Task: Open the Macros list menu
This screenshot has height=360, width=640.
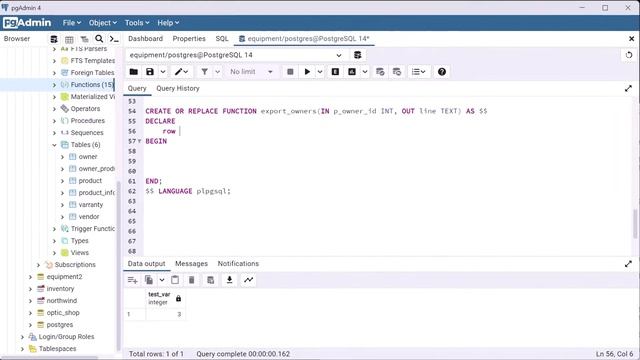Action: click(418, 72)
